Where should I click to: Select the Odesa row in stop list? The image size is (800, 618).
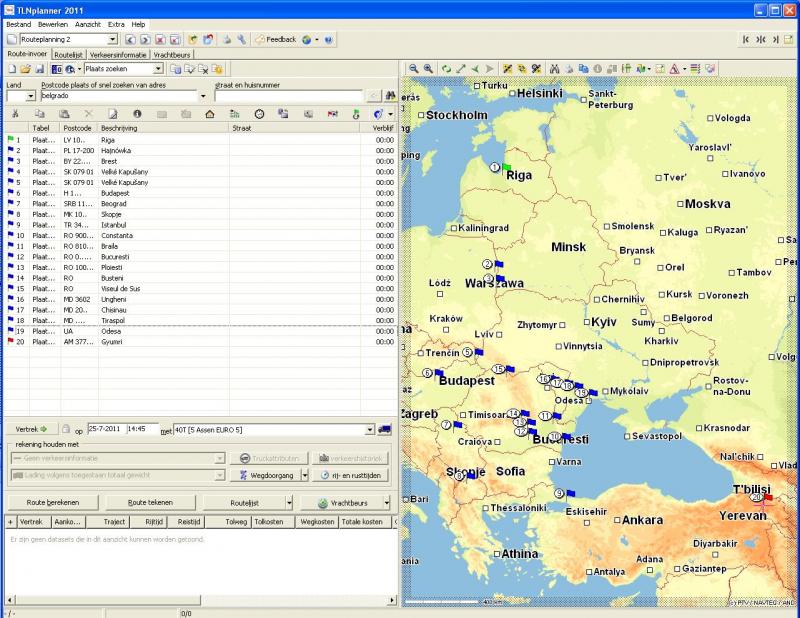tap(201, 331)
